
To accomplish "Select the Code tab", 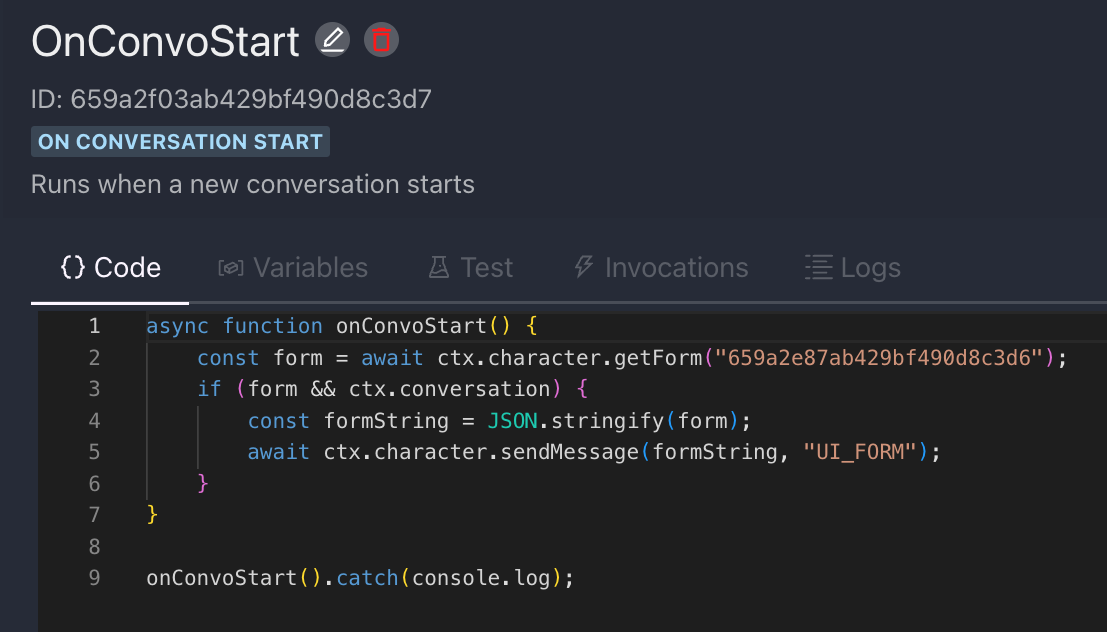I will click(110, 268).
